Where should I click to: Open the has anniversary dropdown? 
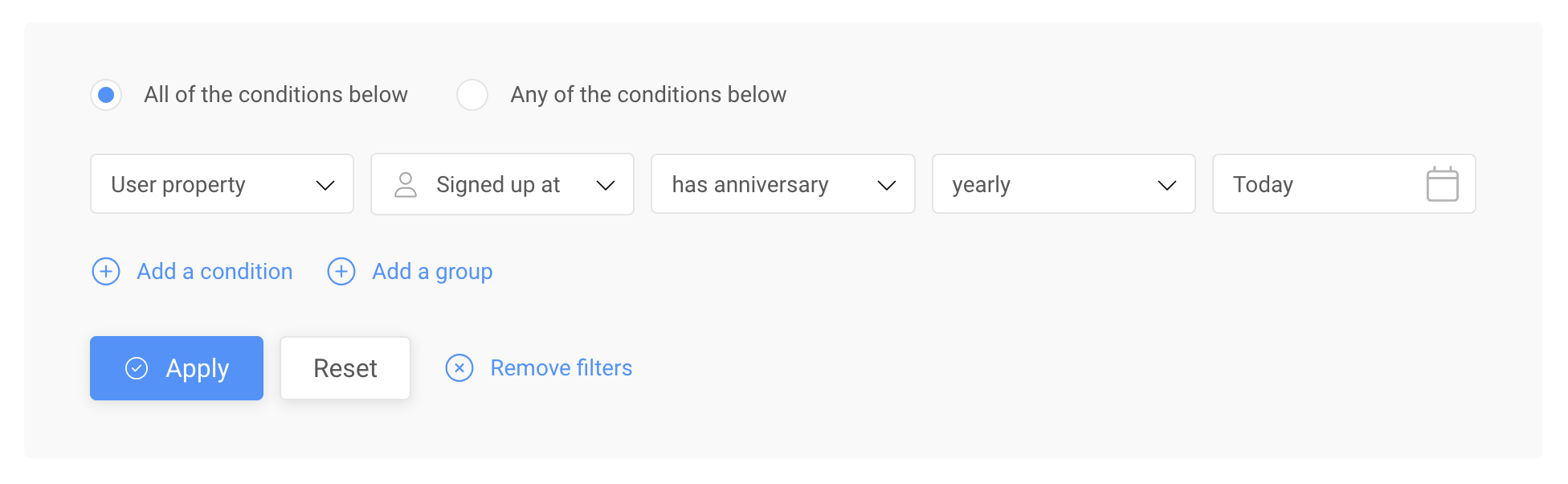tap(782, 184)
